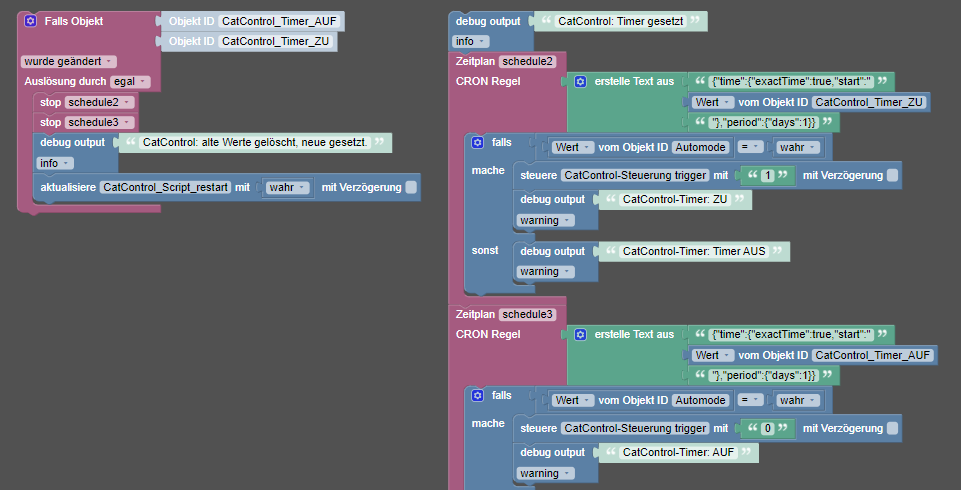
Task: Select the CatControl-Steuerung trigger object with value 1
Action: pyautogui.click(x=635, y=175)
